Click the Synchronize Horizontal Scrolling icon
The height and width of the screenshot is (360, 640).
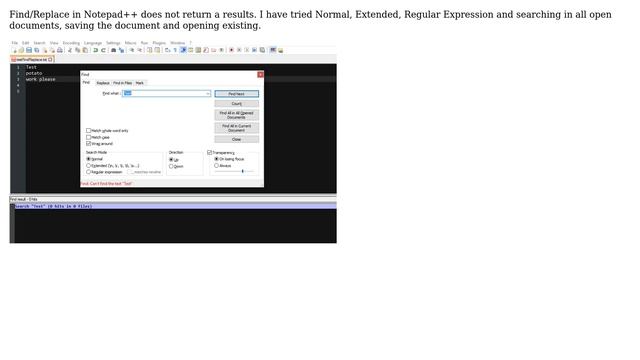point(157,50)
